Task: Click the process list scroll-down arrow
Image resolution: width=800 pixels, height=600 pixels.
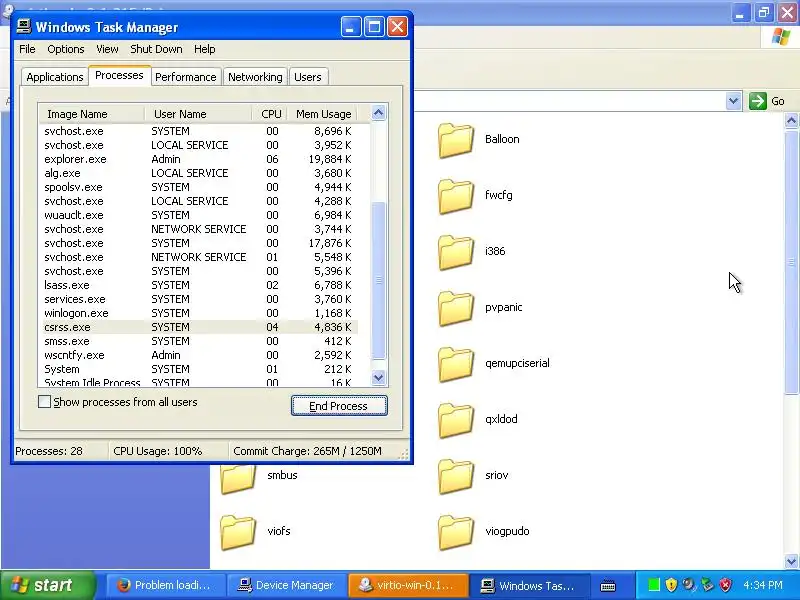Action: 378,378
